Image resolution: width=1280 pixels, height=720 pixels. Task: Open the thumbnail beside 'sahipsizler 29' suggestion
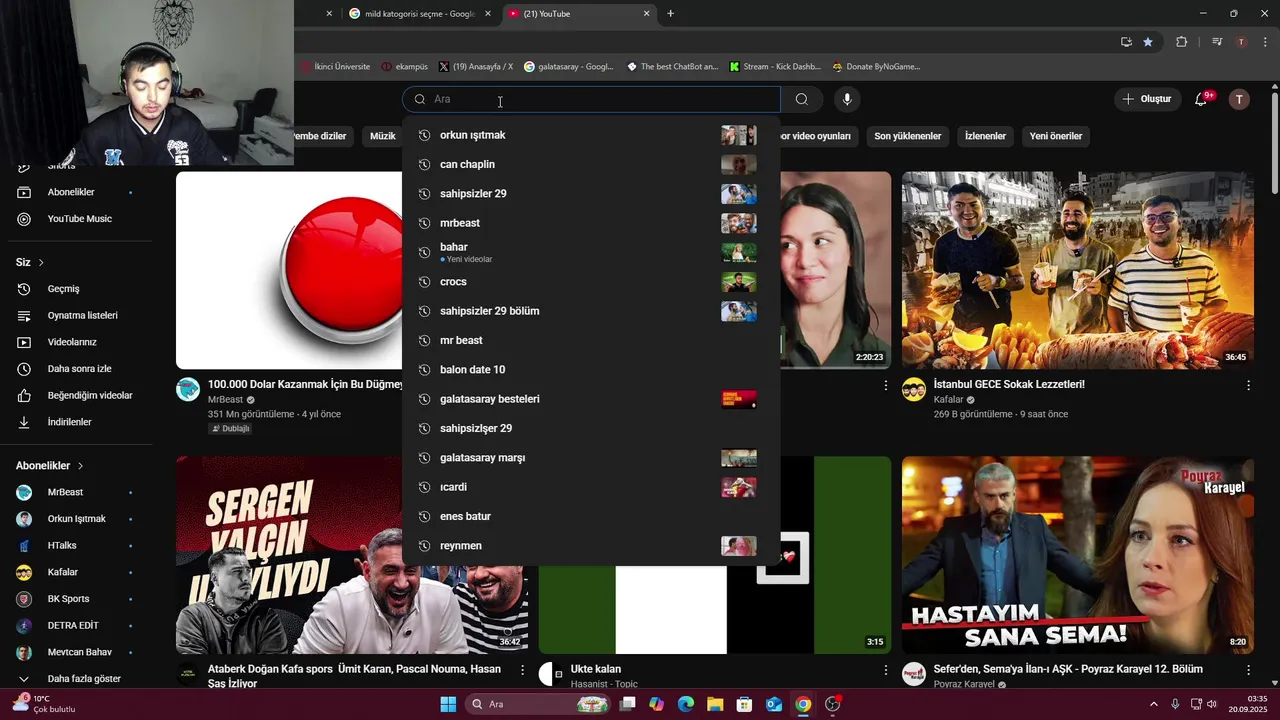point(739,194)
